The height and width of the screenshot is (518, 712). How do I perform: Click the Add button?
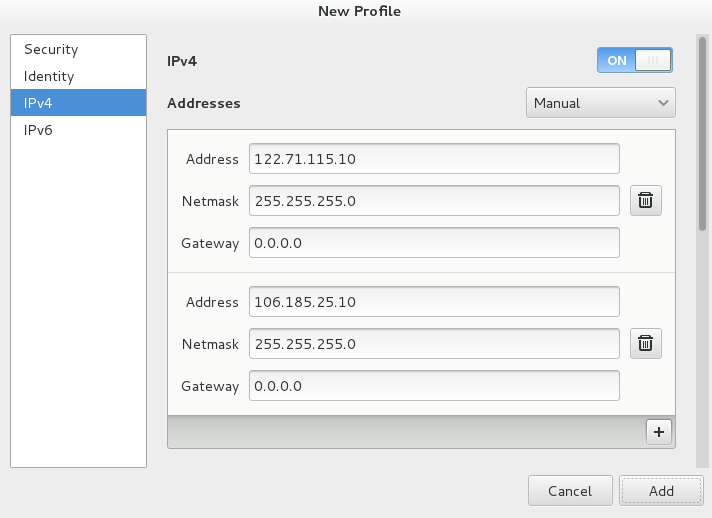pos(660,491)
